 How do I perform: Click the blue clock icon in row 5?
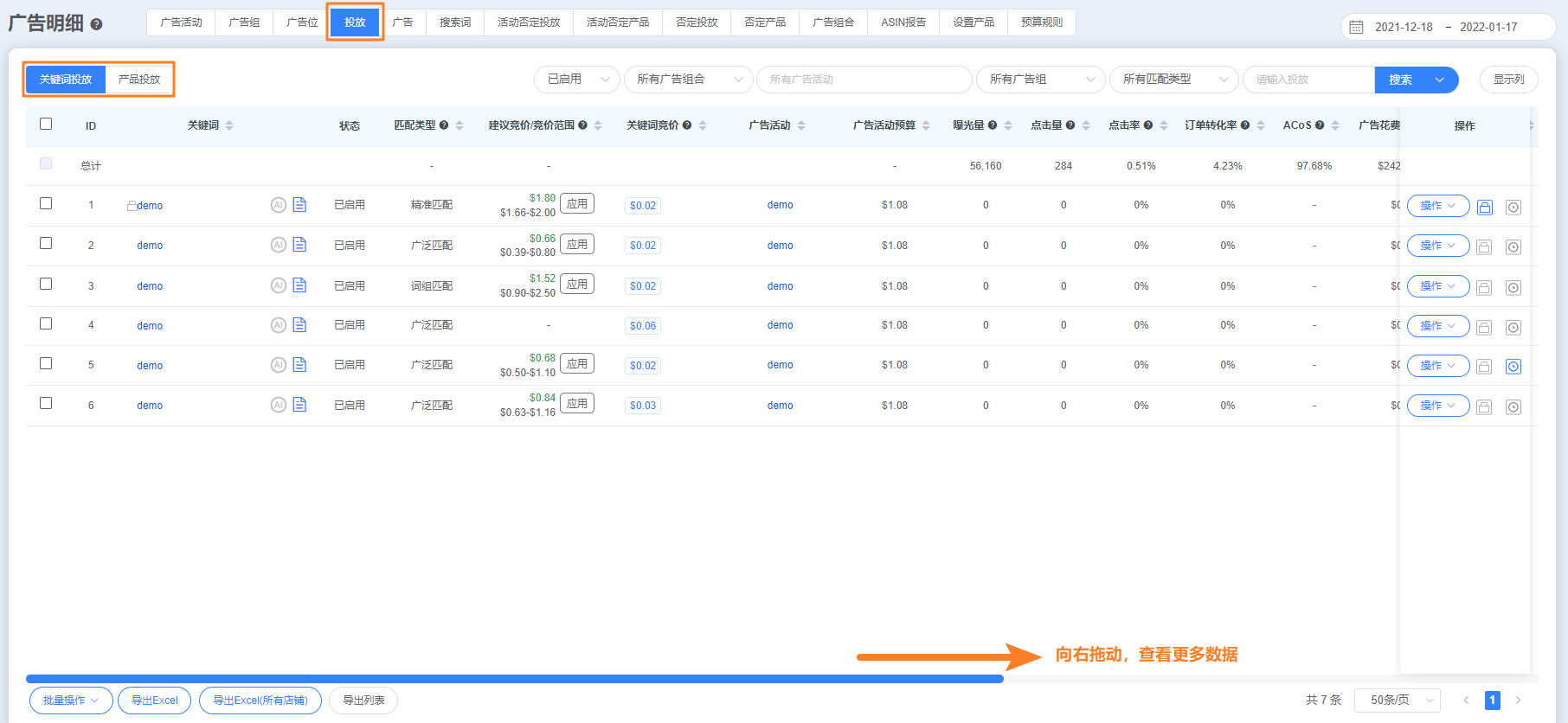coord(1513,367)
